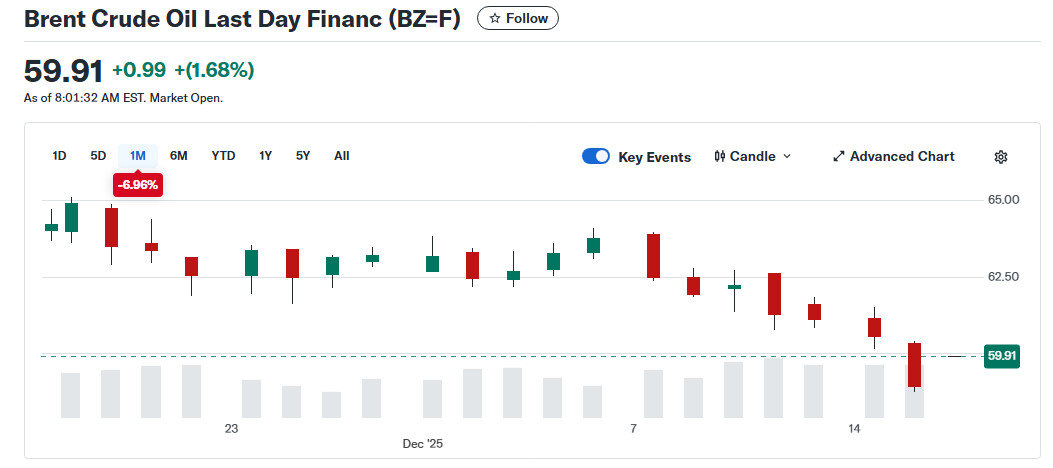Screen dimensions: 1053x468
Task: Show the 5Y time range
Action: click(303, 156)
